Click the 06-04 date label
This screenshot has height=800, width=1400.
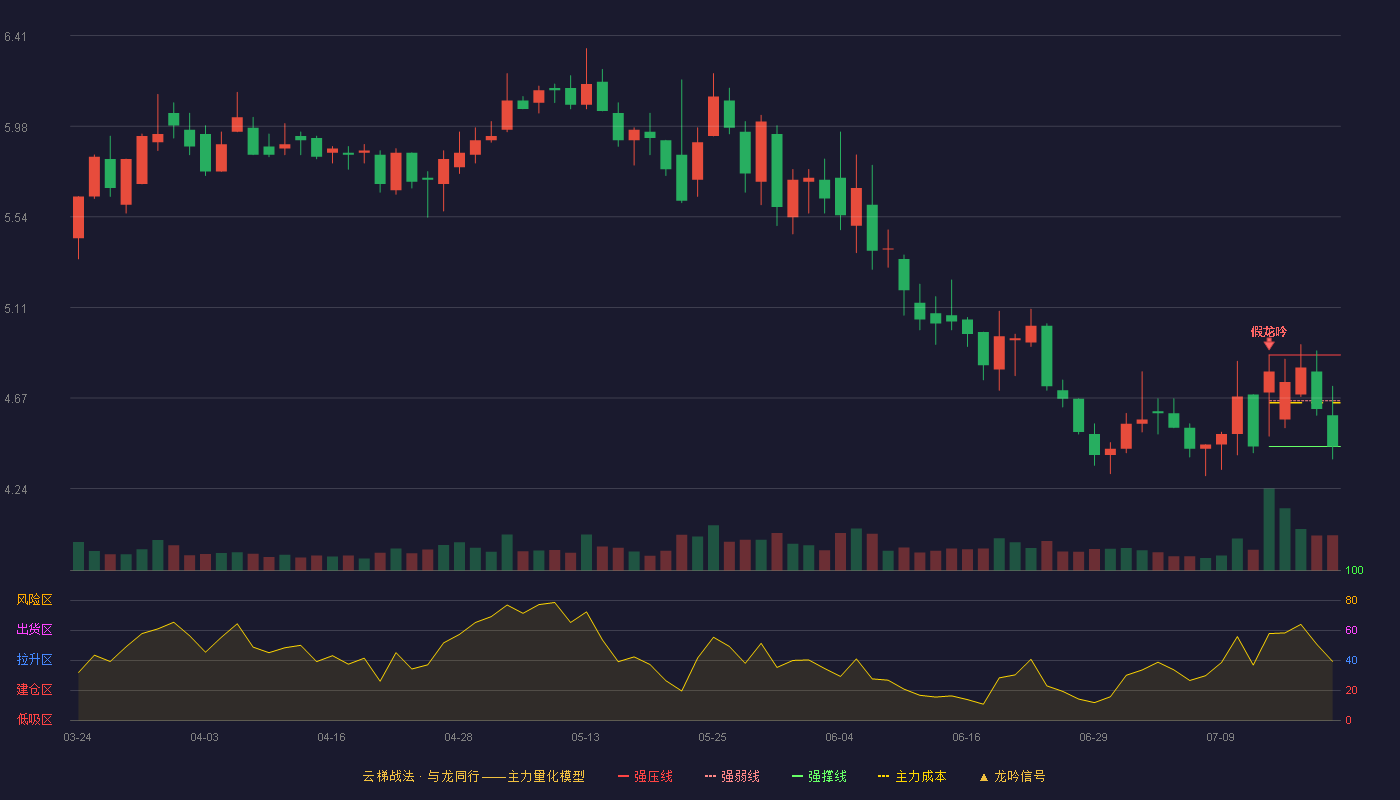click(x=839, y=737)
